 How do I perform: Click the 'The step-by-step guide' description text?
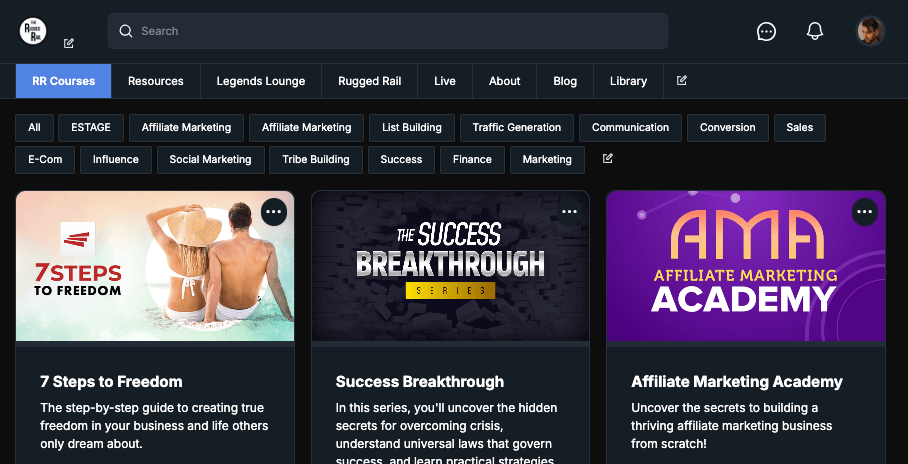(154, 426)
